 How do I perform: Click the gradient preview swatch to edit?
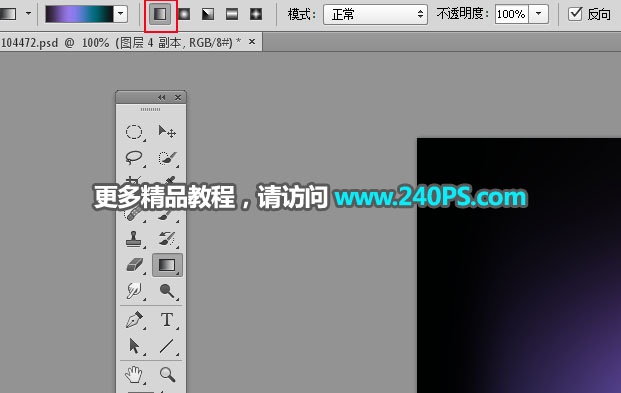click(x=79, y=14)
